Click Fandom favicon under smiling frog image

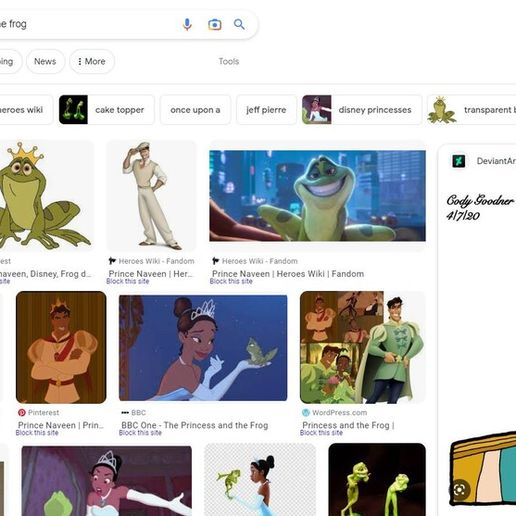pyautogui.click(x=216, y=261)
